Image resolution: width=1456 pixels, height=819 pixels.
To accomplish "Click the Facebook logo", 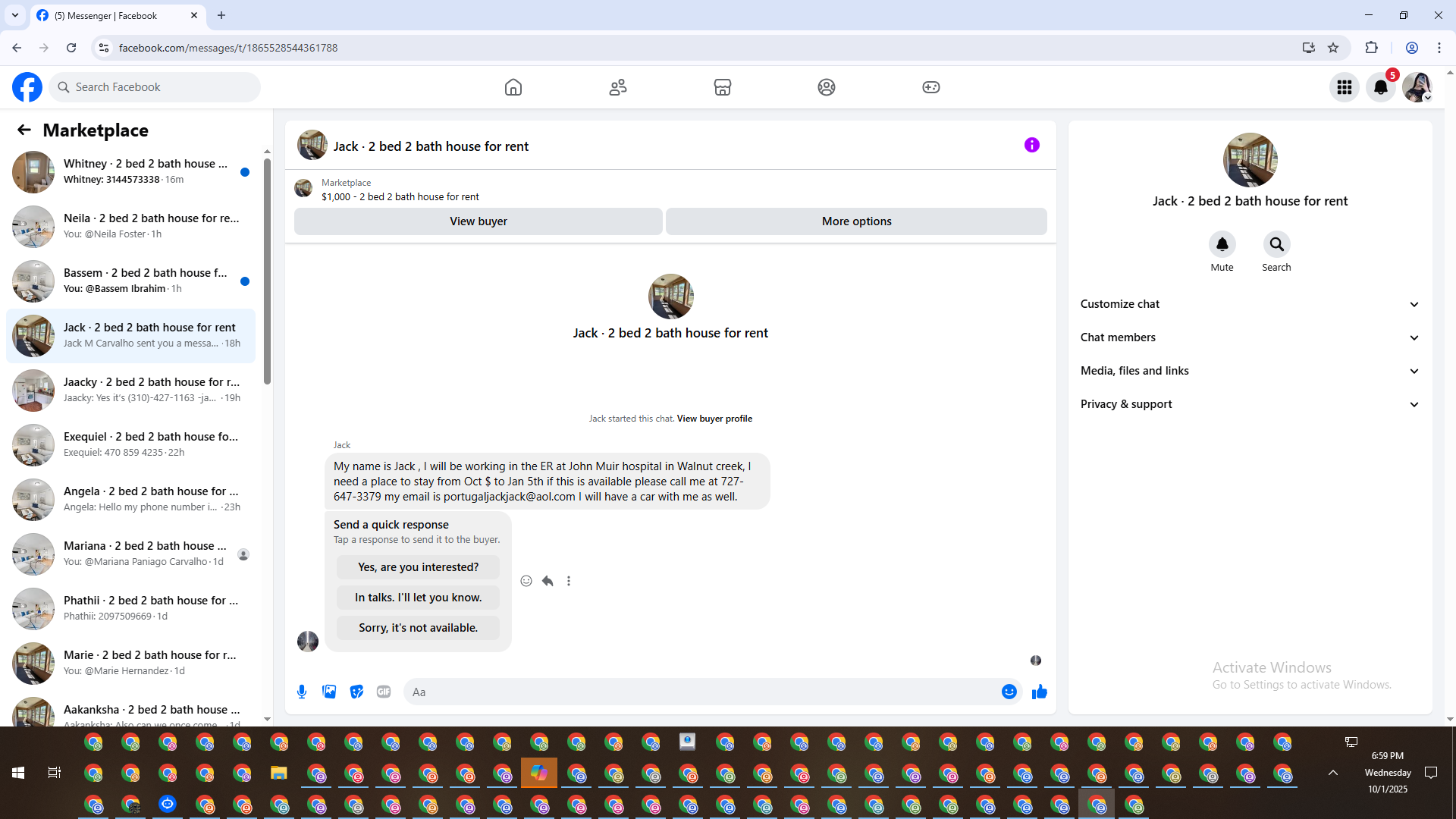I will 27,87.
